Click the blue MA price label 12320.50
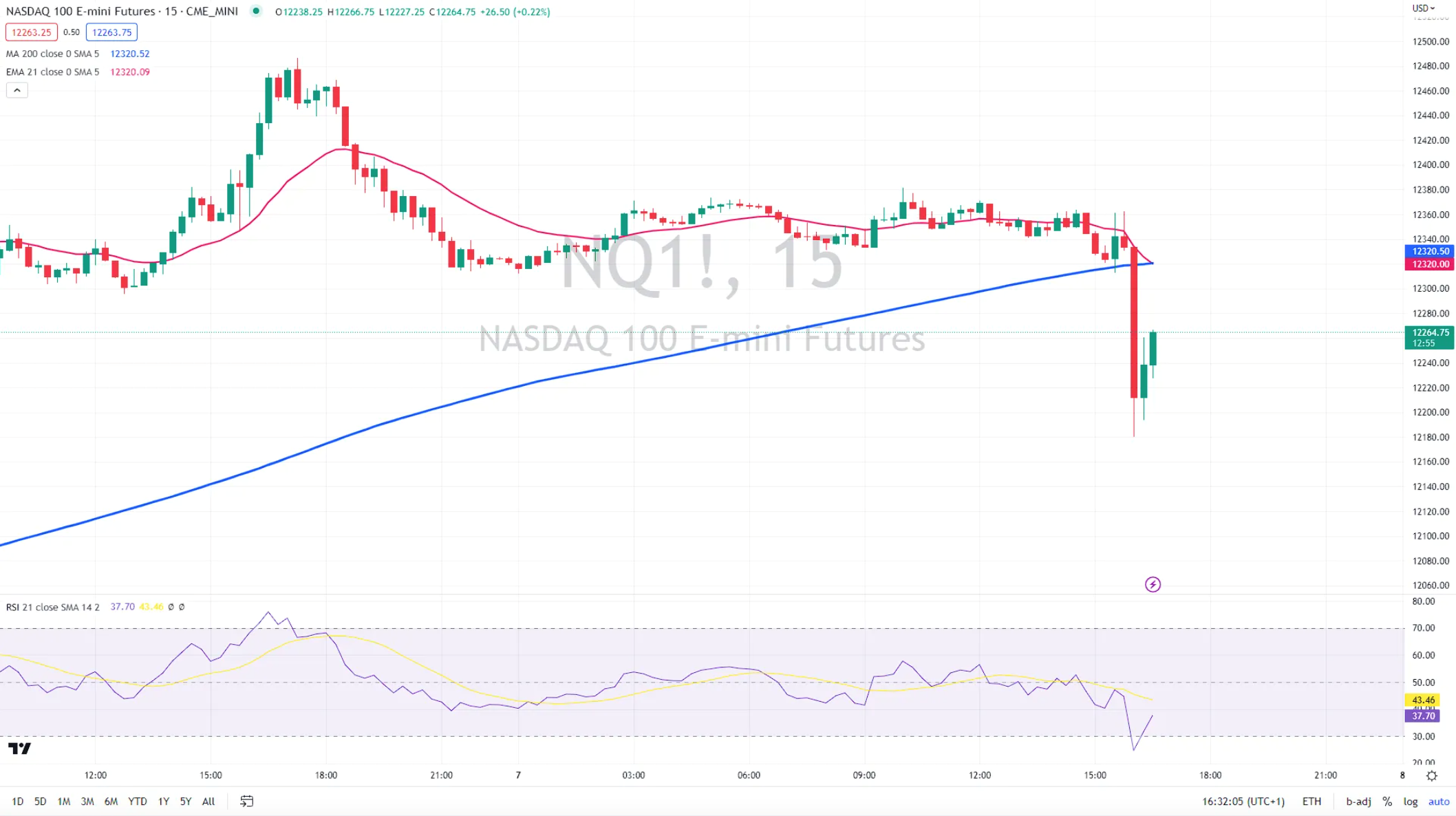1456x816 pixels. click(1429, 252)
